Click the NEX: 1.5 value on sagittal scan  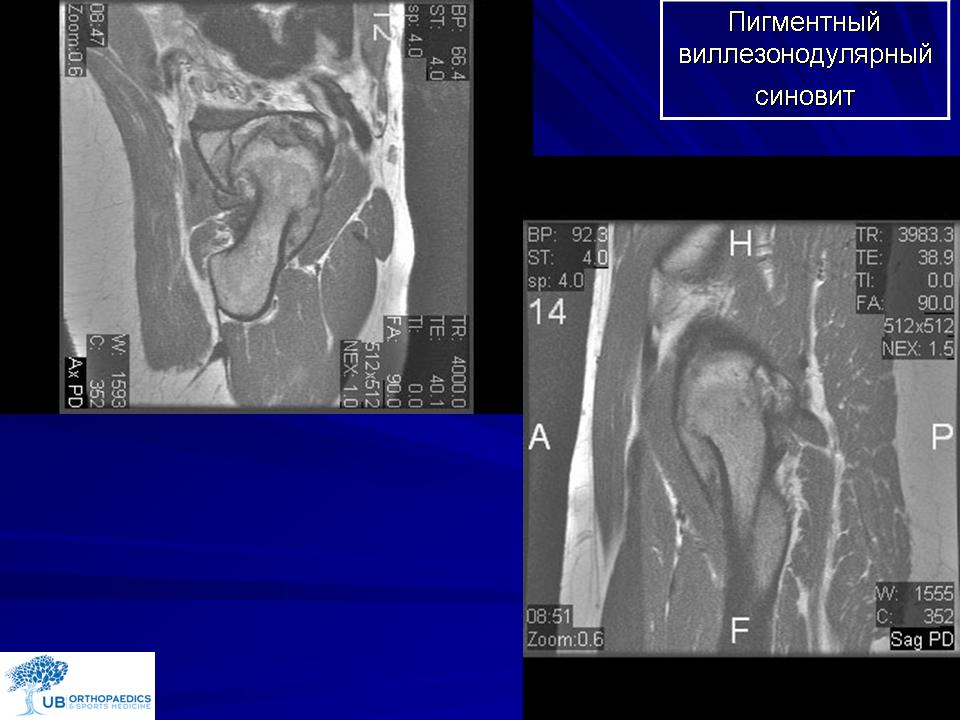[917, 349]
